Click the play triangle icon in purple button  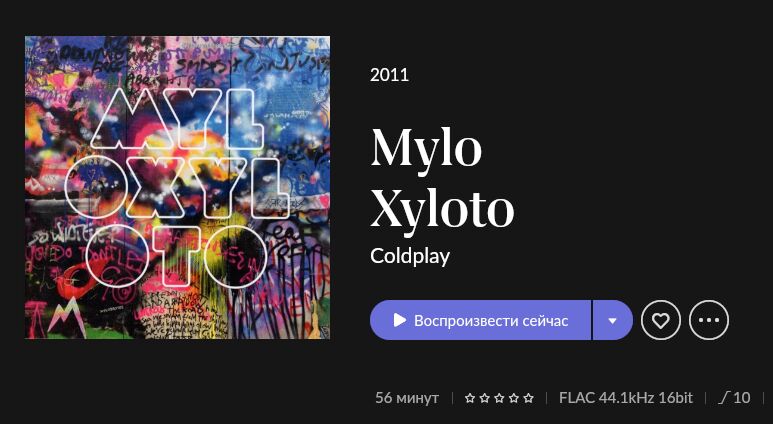(x=400, y=320)
